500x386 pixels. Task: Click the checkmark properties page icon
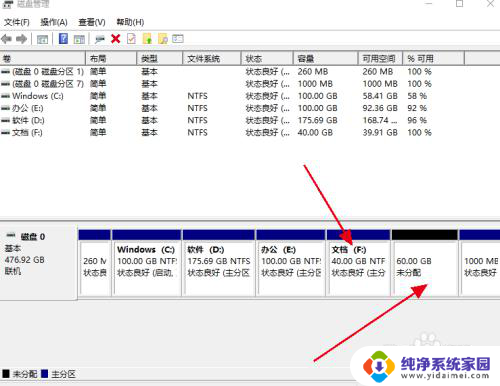[x=131, y=39]
